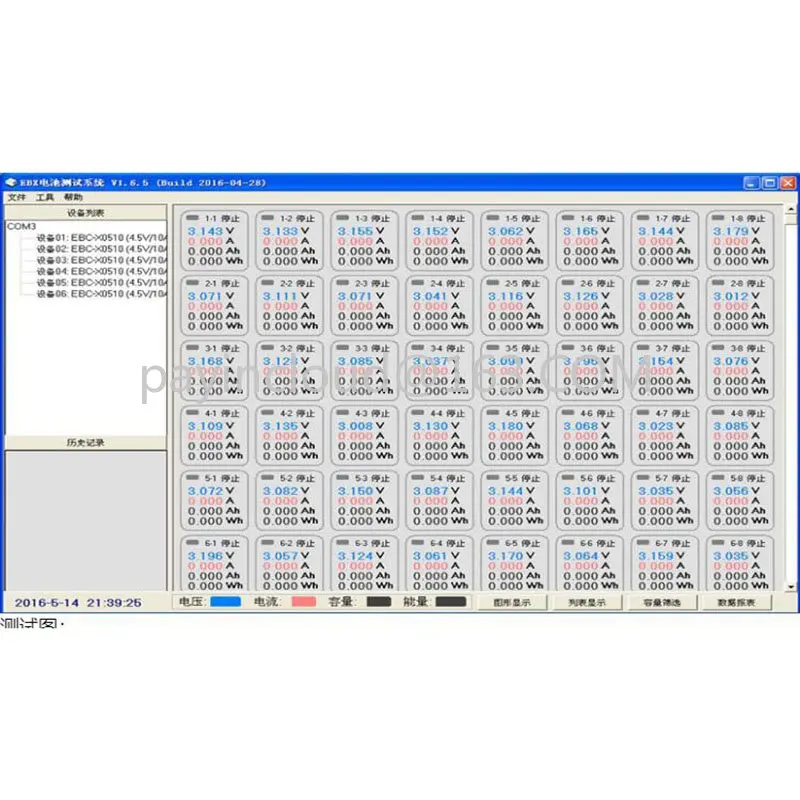
Task: Click the 数据报表 button
Action: tap(736, 603)
